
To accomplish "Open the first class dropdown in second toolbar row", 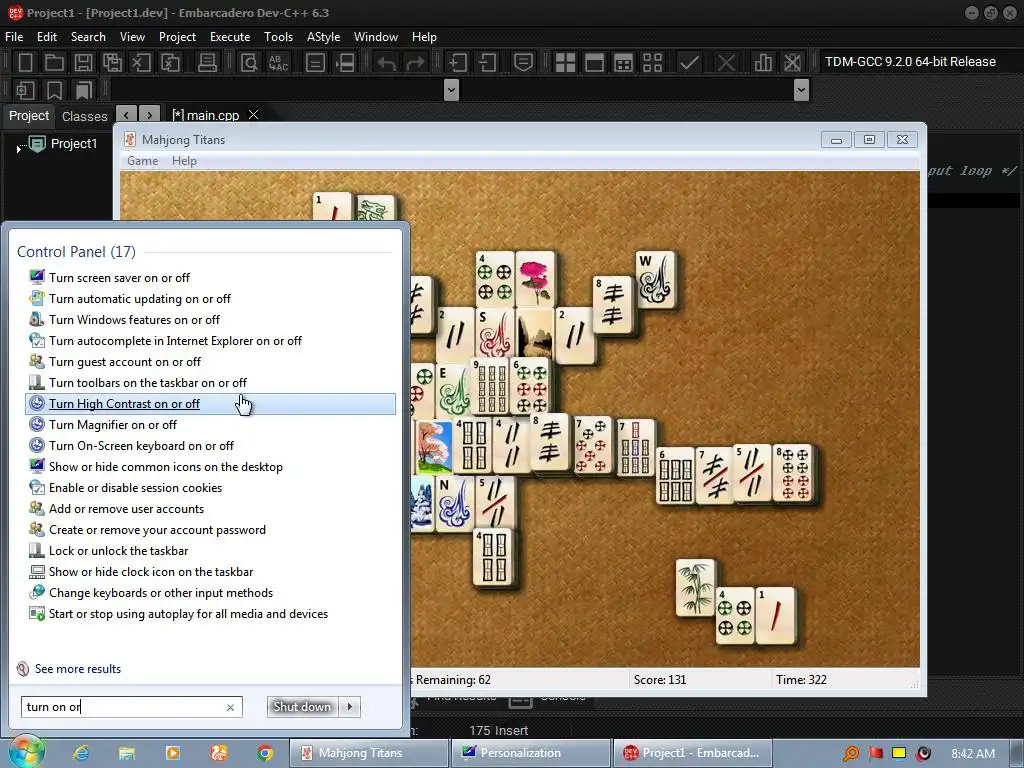I will point(451,89).
